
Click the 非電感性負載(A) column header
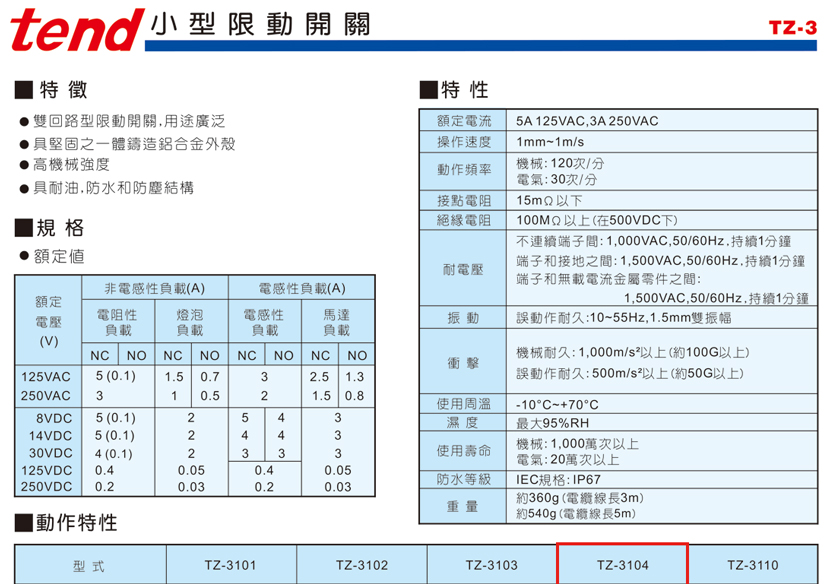click(155, 289)
